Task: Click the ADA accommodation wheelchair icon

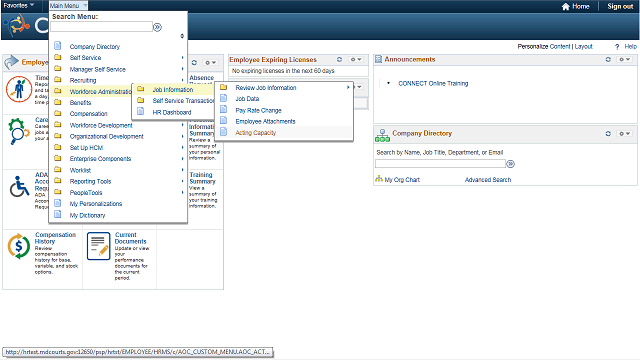Action: pos(19,187)
